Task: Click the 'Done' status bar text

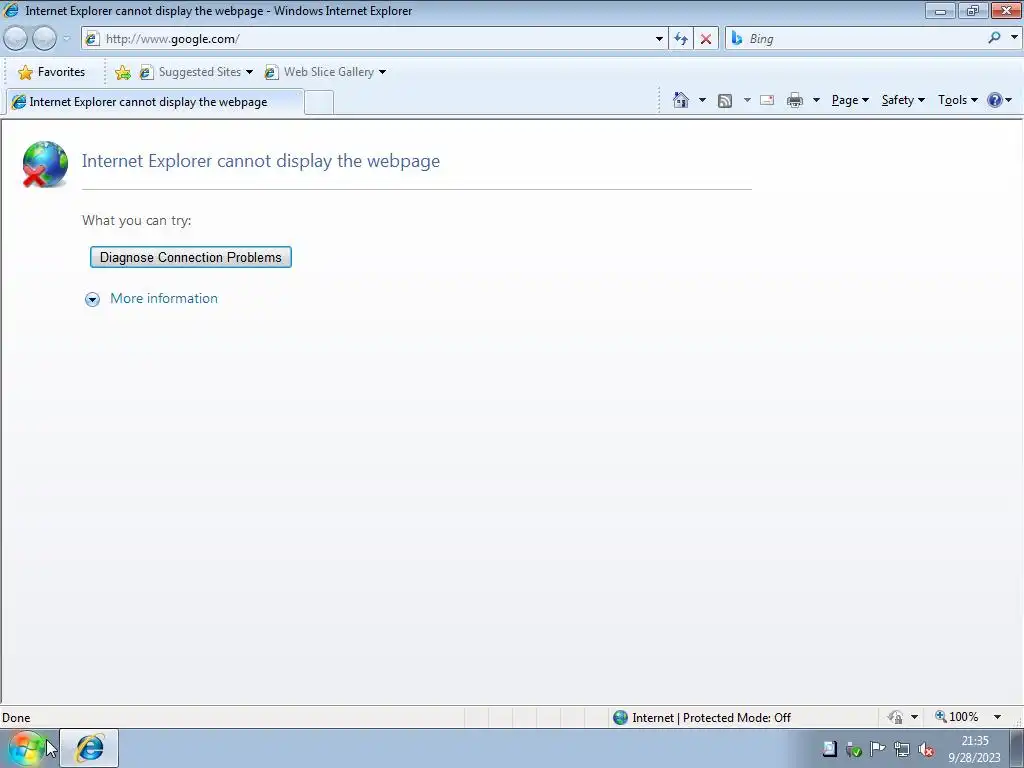Action: [16, 718]
